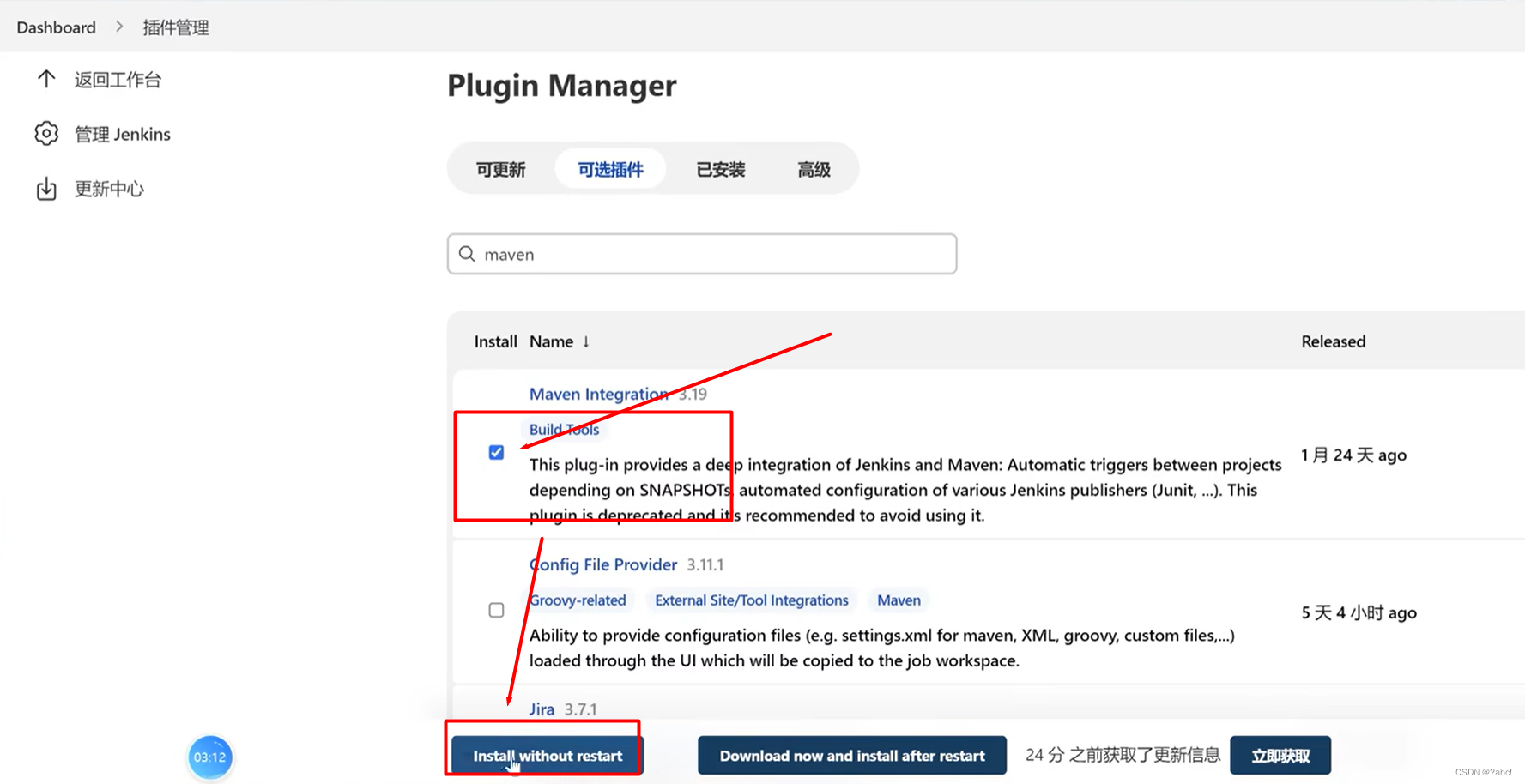The image size is (1525, 784).
Task: Click External Site/Tool Integrations tag
Action: (x=752, y=600)
